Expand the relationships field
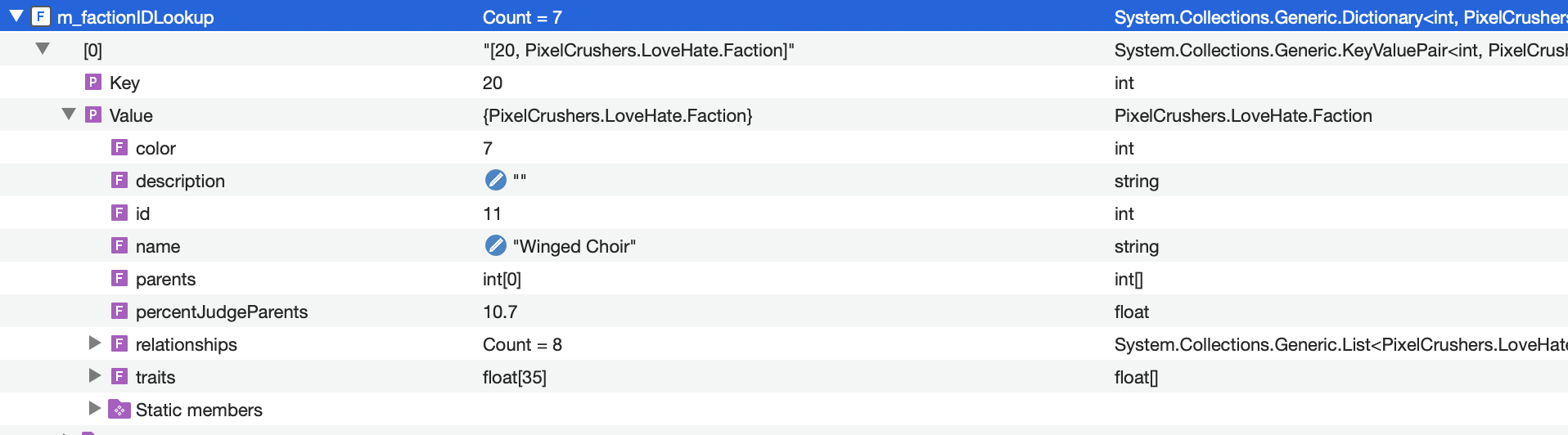 point(95,343)
